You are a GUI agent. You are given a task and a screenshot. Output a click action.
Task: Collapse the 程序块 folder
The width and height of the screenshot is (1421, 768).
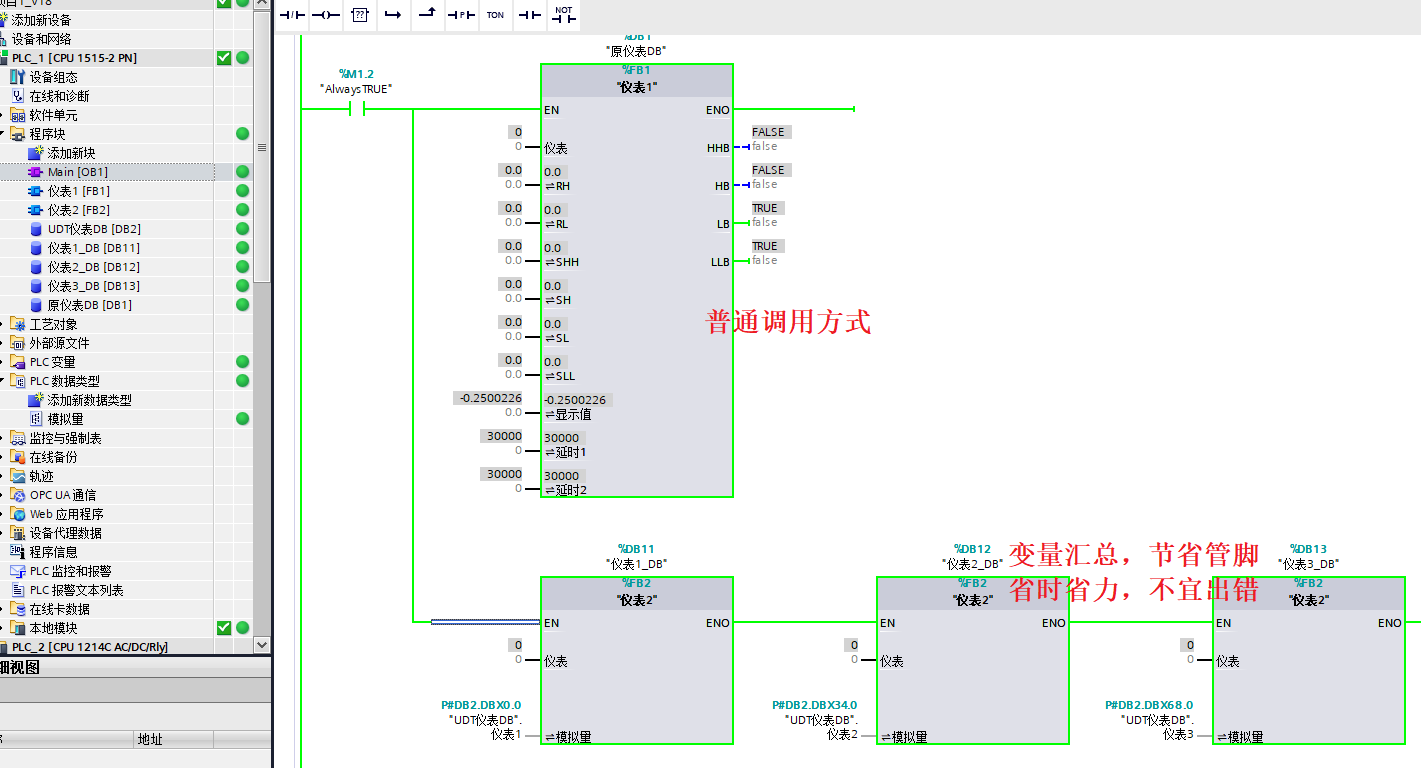click(4, 134)
